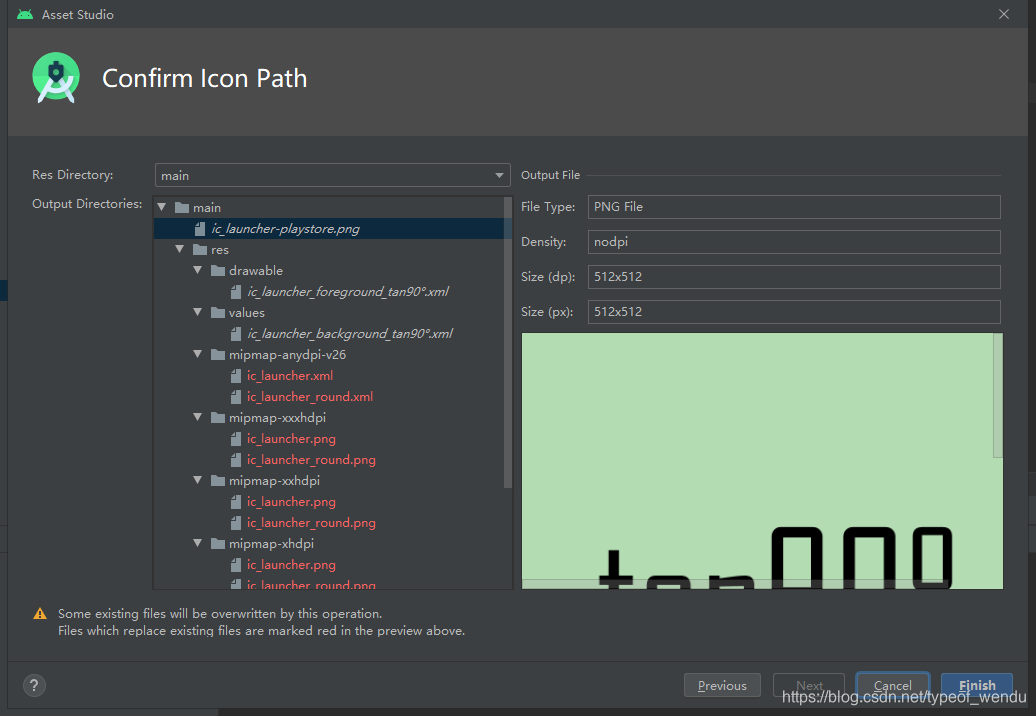Select ic_launcher_foreground_tan90°.xml file
Image resolution: width=1036 pixels, height=716 pixels.
coord(348,291)
